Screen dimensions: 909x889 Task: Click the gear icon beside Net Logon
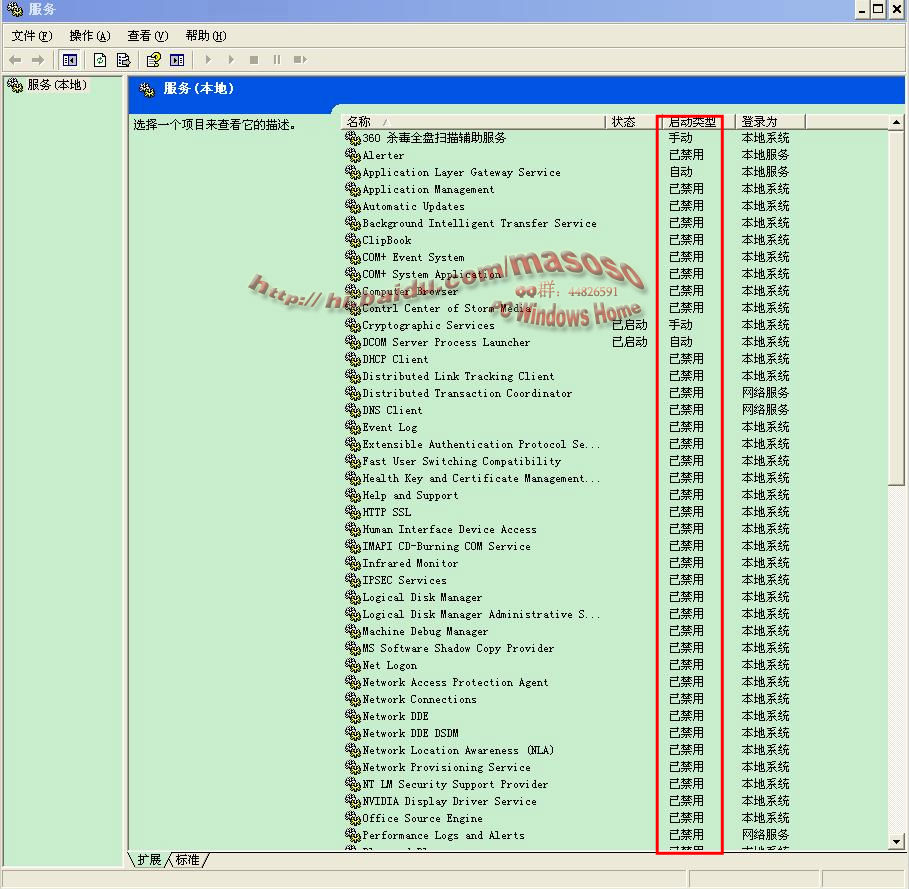pyautogui.click(x=352, y=665)
